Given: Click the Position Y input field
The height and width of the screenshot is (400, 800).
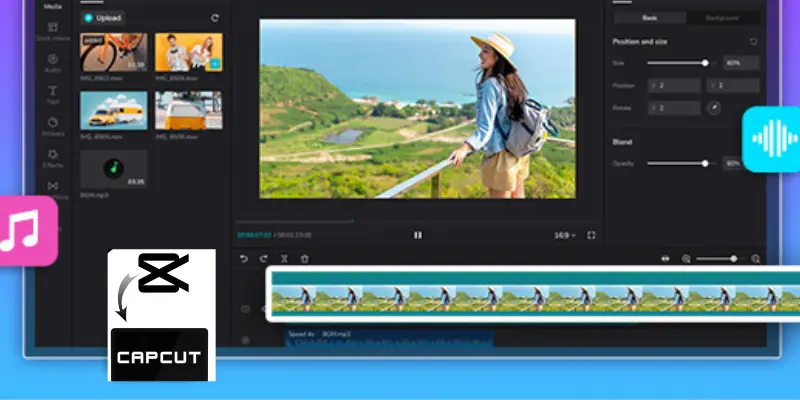Looking at the screenshot, I should [733, 86].
